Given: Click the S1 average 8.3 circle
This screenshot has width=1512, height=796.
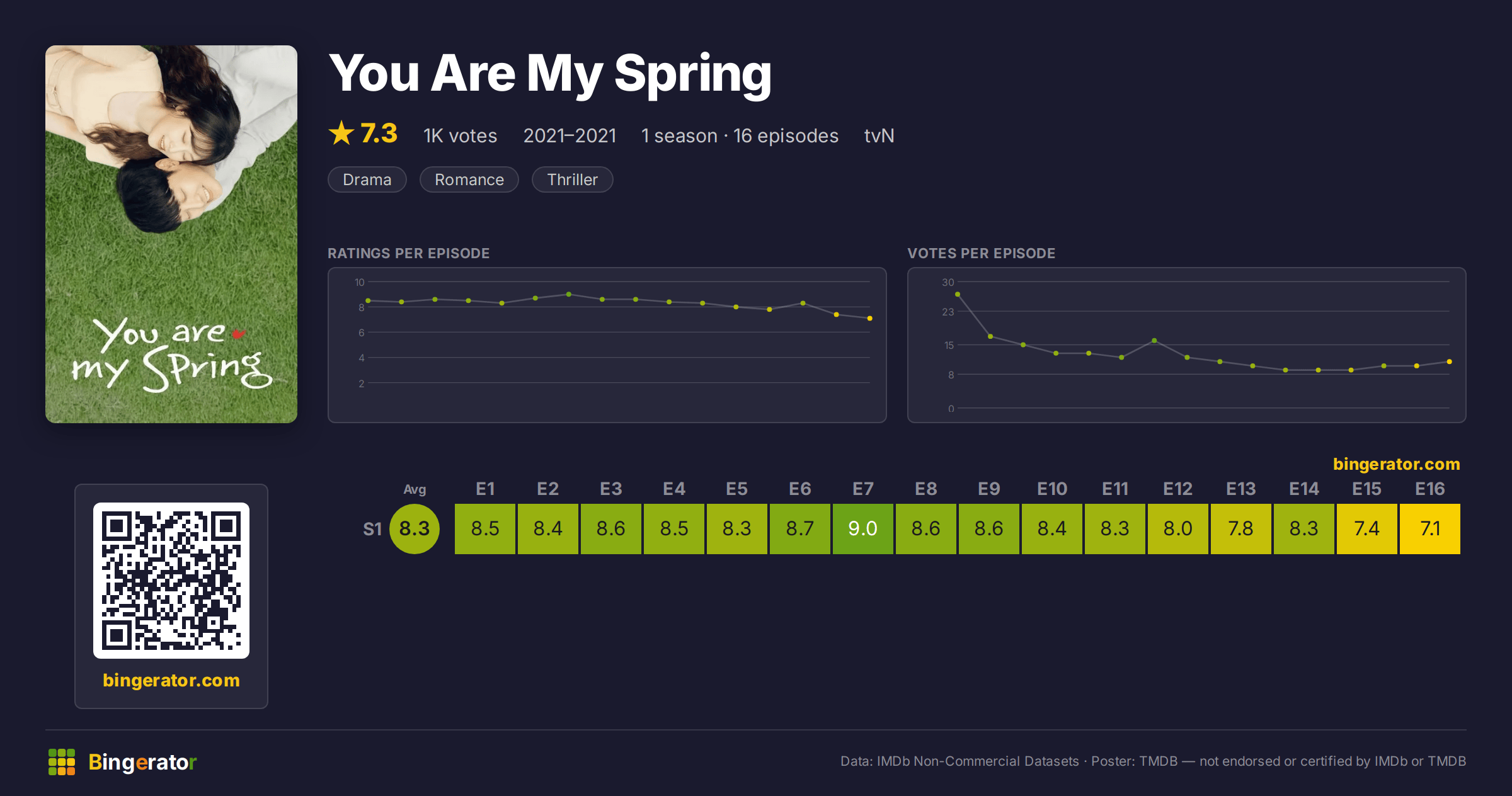Looking at the screenshot, I should tap(415, 529).
